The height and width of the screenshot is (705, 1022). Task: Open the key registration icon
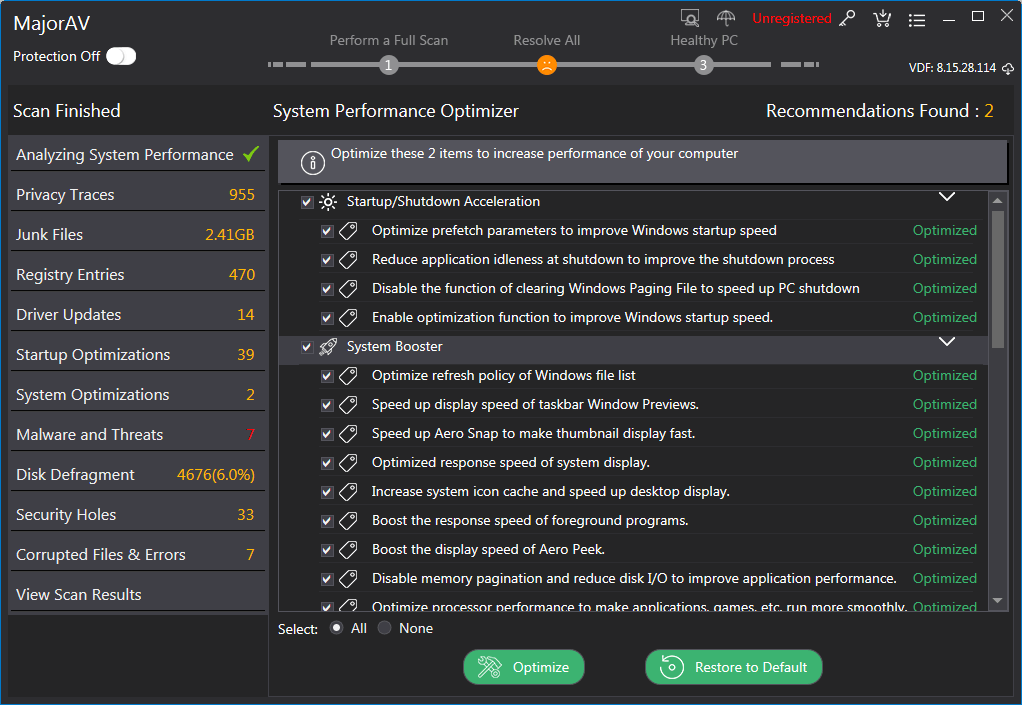click(847, 18)
